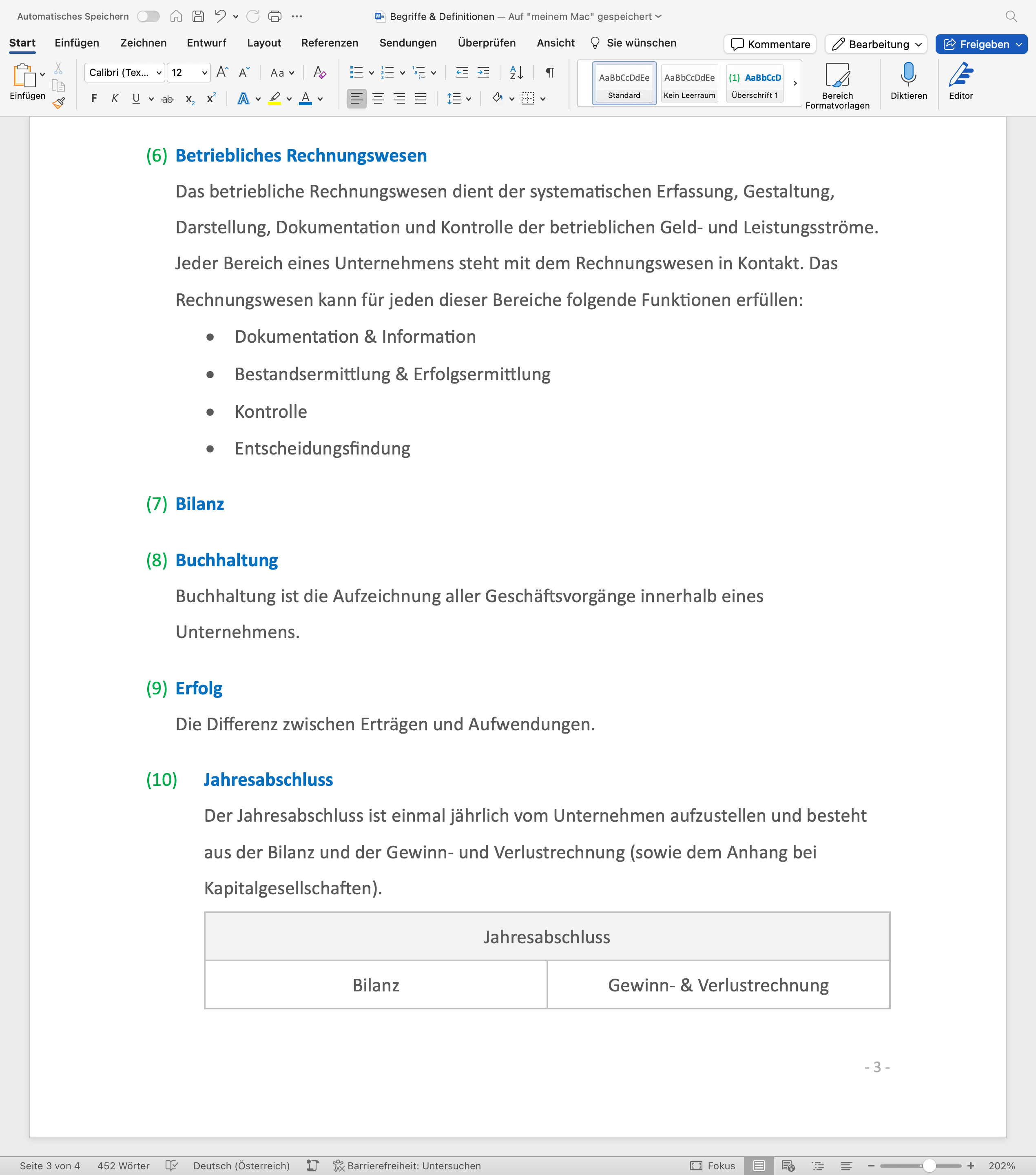The height and width of the screenshot is (1175, 1036).
Task: Click the increase indent icon
Action: tap(483, 73)
